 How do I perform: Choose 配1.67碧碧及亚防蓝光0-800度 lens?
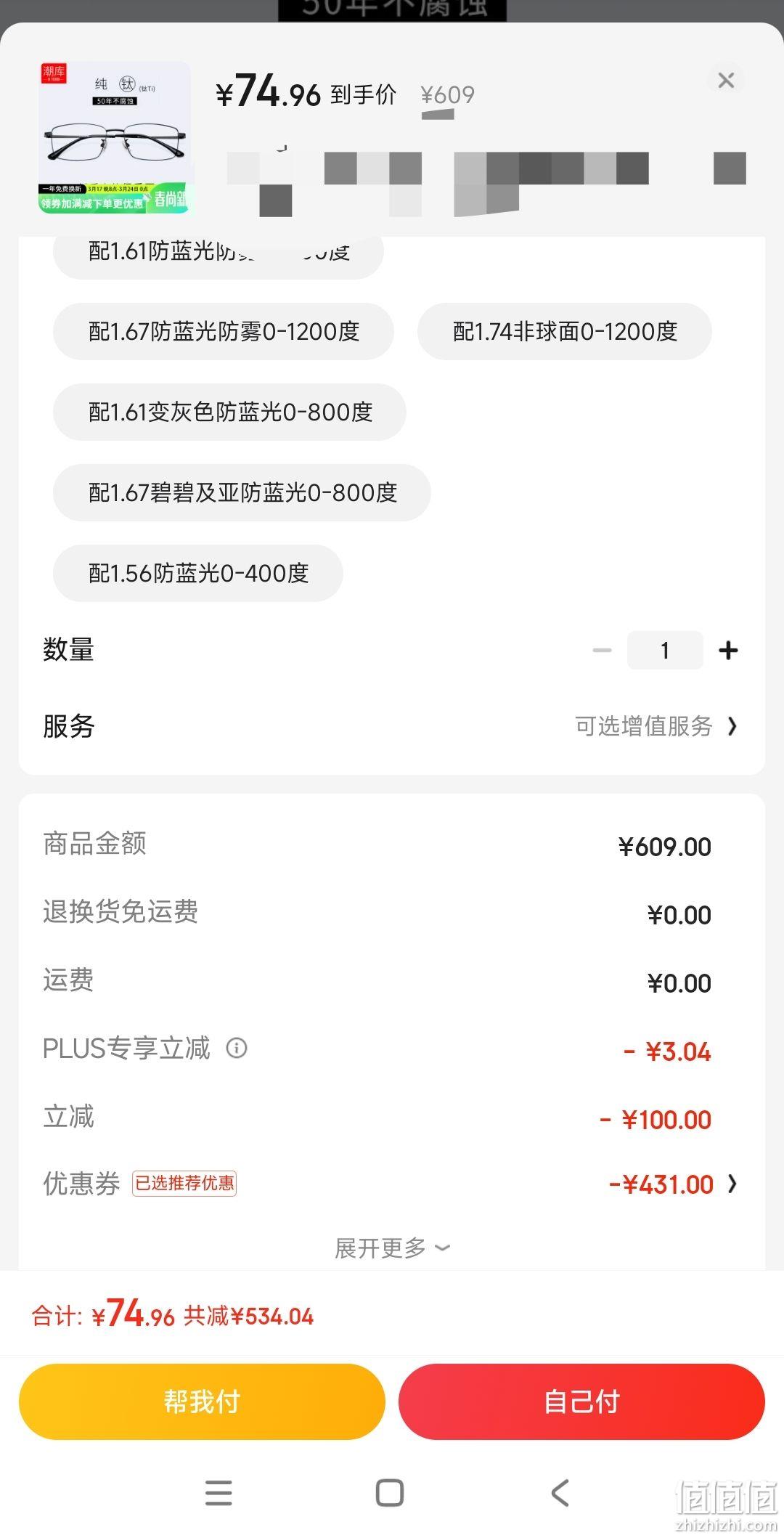[242, 493]
